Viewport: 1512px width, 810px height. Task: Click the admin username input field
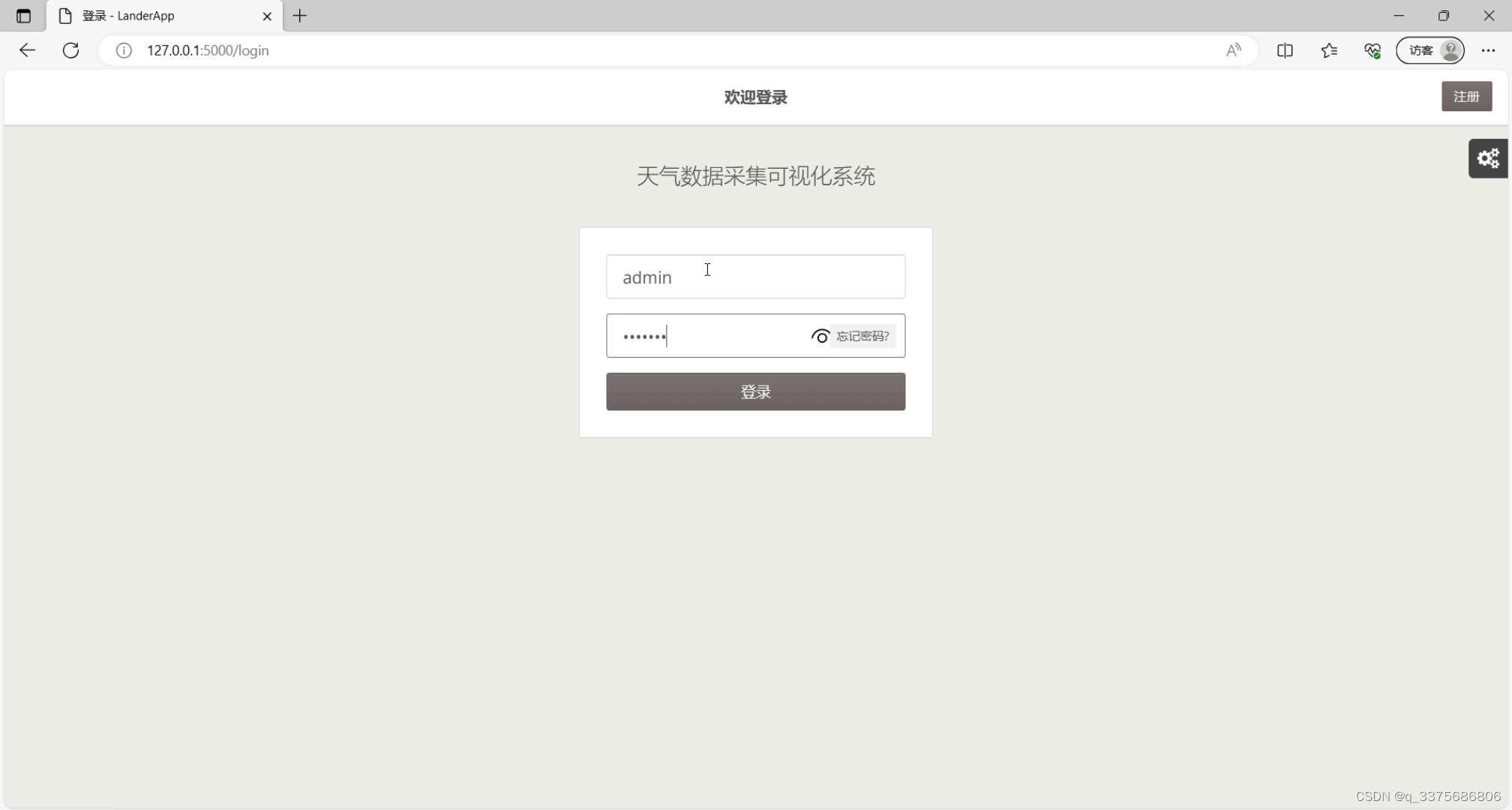point(755,277)
